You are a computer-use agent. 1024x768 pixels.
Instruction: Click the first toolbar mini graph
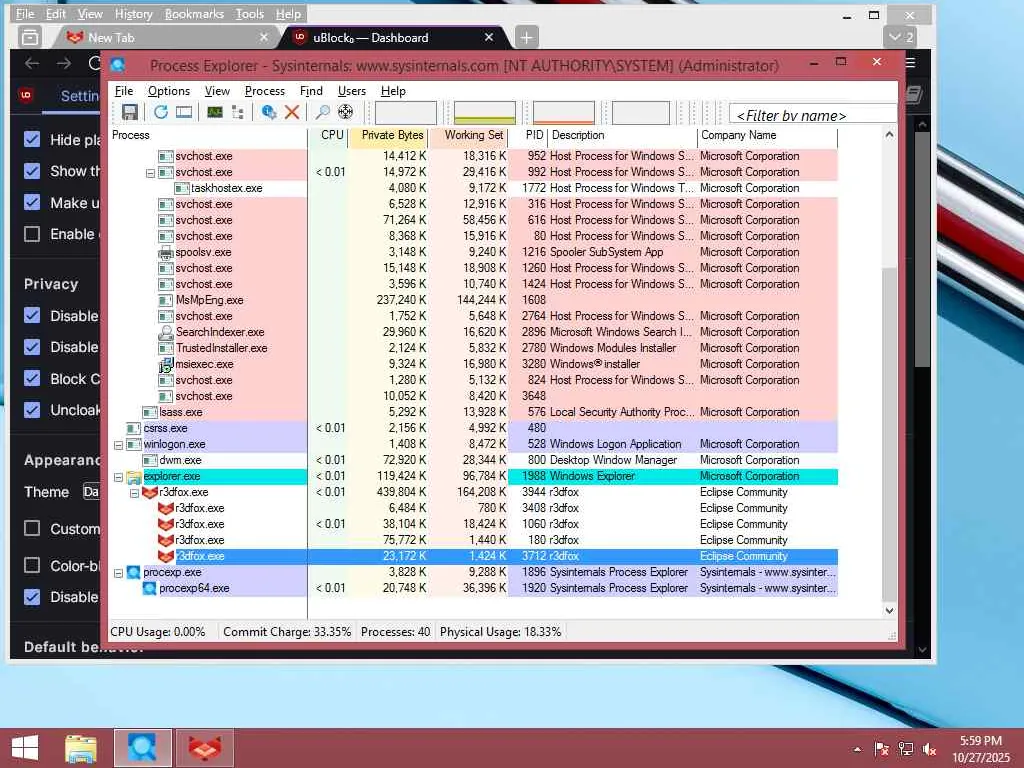point(406,112)
